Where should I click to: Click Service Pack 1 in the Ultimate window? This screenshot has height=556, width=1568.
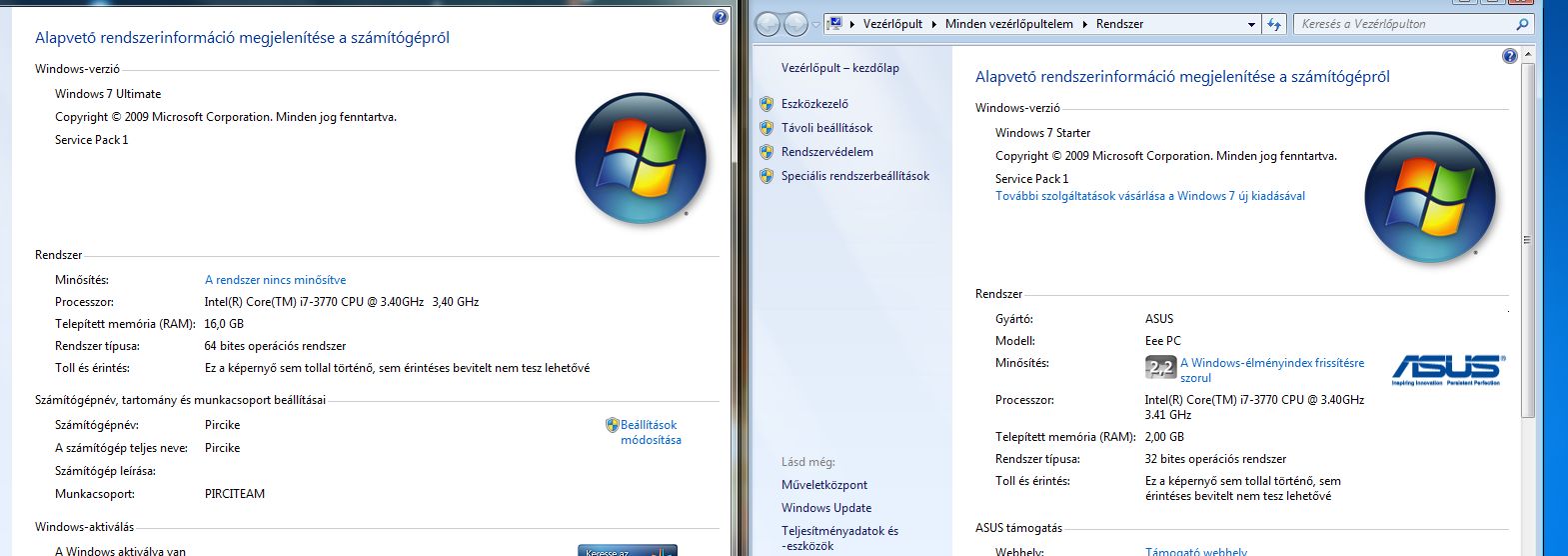coord(92,140)
